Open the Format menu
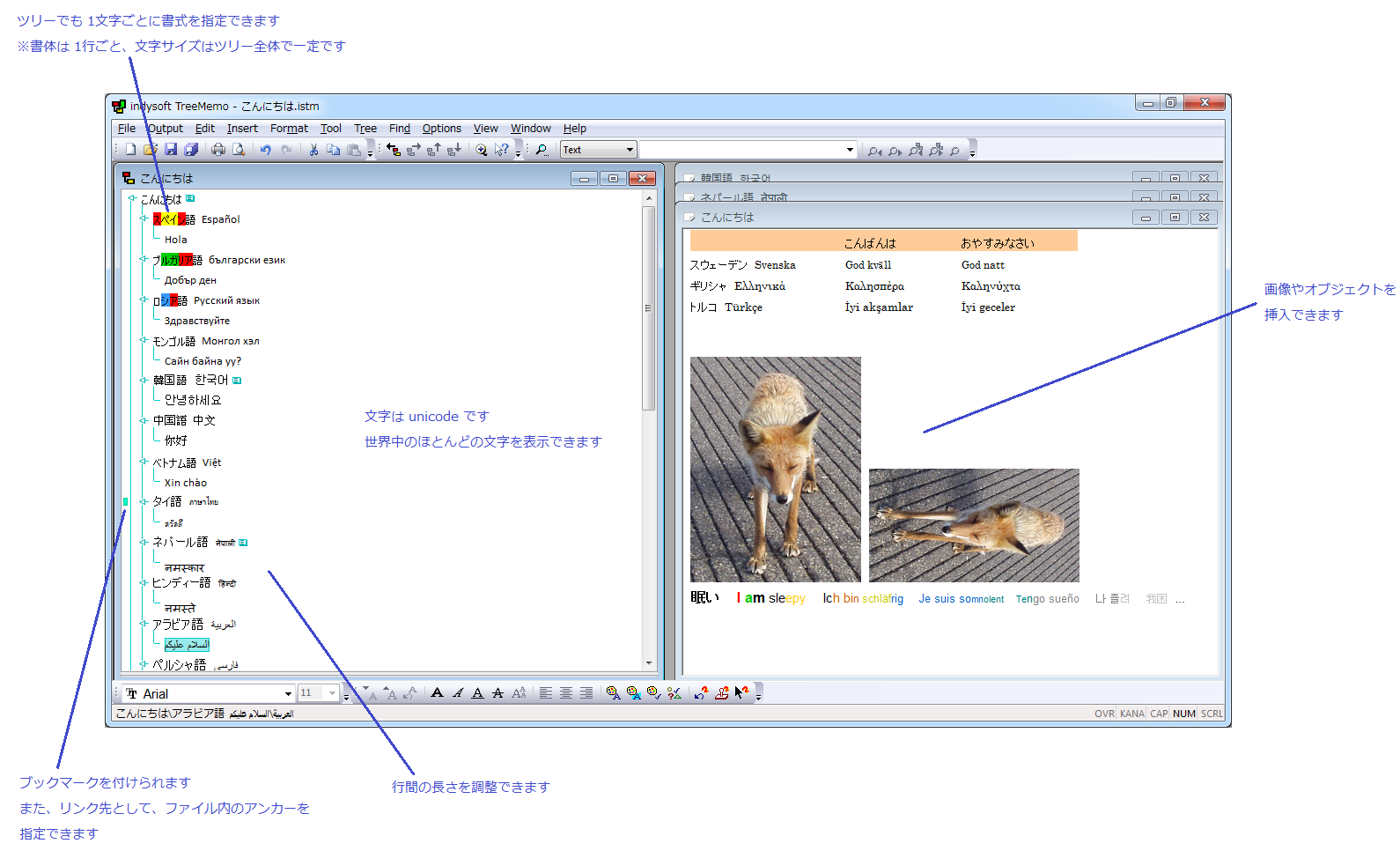Viewport: 1400px width, 851px height. coord(289,129)
